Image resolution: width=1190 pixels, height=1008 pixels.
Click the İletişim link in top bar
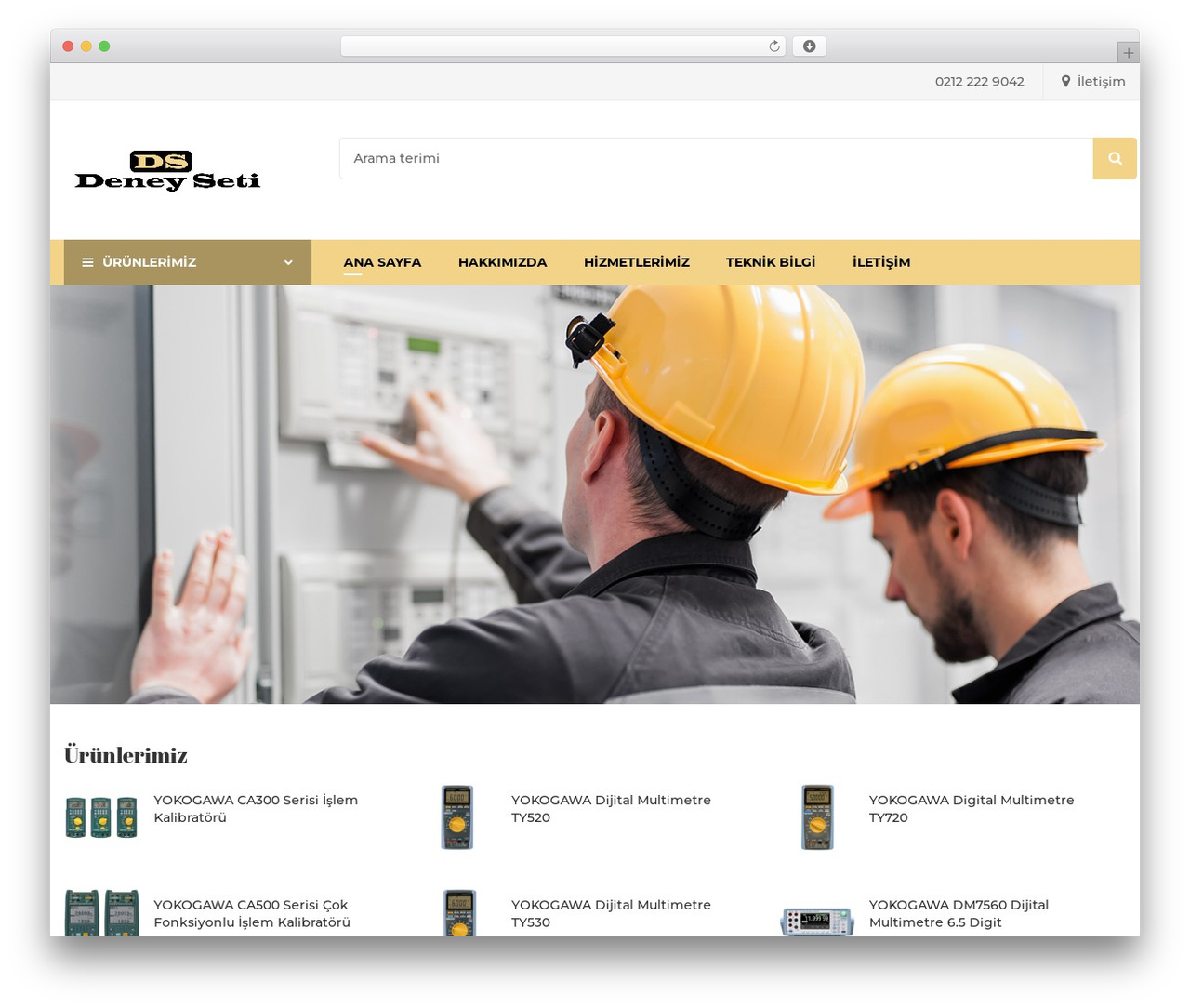(x=1101, y=81)
